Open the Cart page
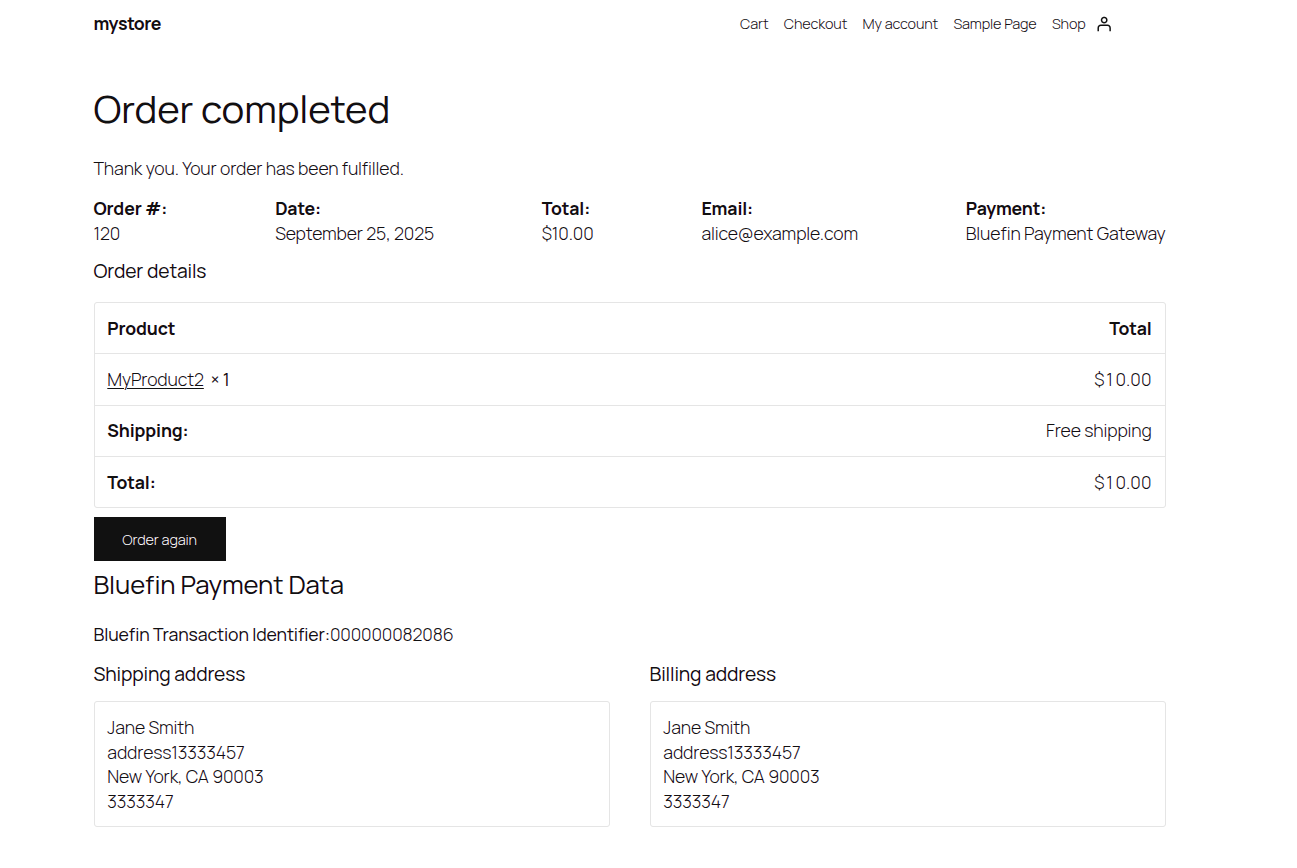The width and height of the screenshot is (1297, 868). click(753, 24)
